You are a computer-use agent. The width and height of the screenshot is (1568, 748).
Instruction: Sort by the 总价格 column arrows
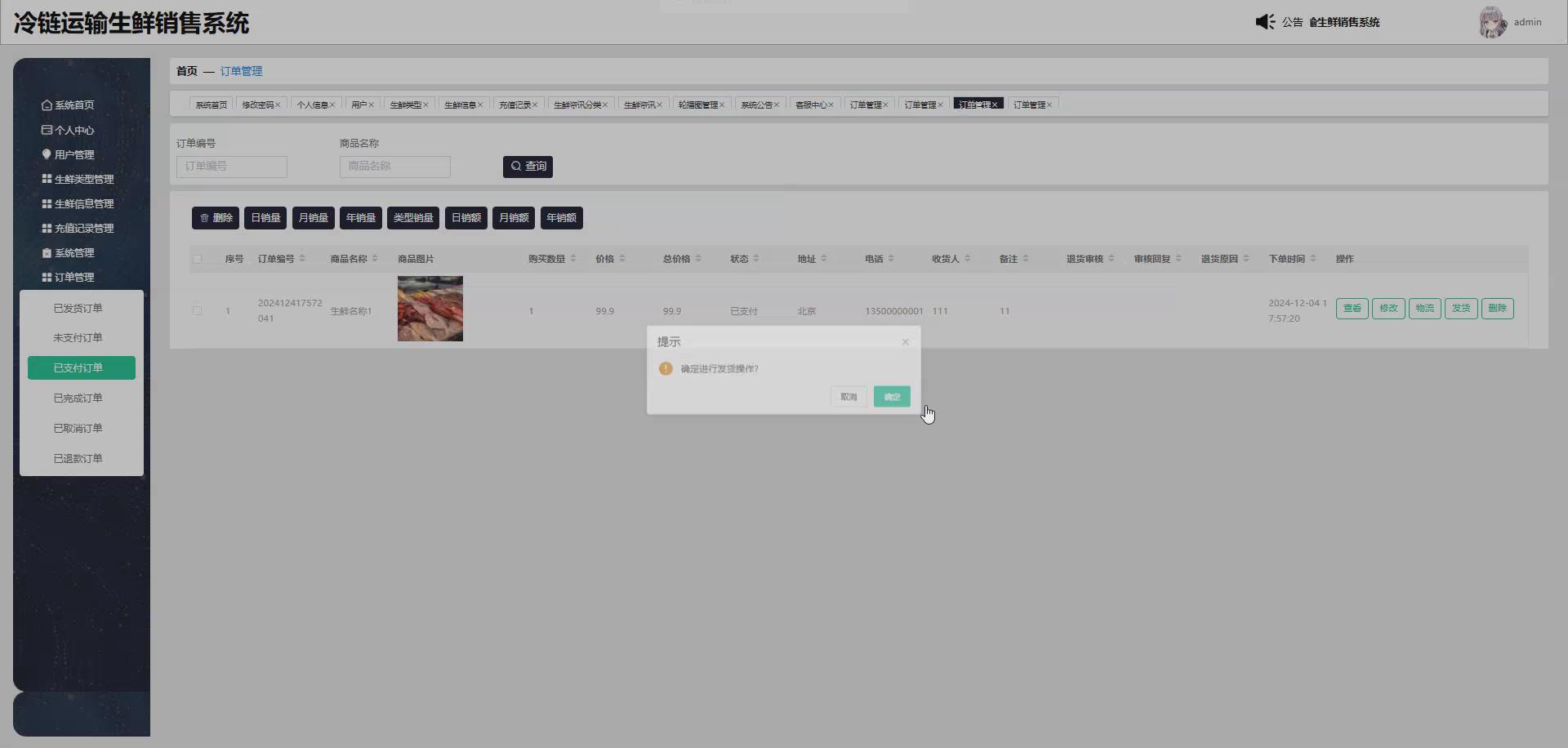(x=698, y=259)
